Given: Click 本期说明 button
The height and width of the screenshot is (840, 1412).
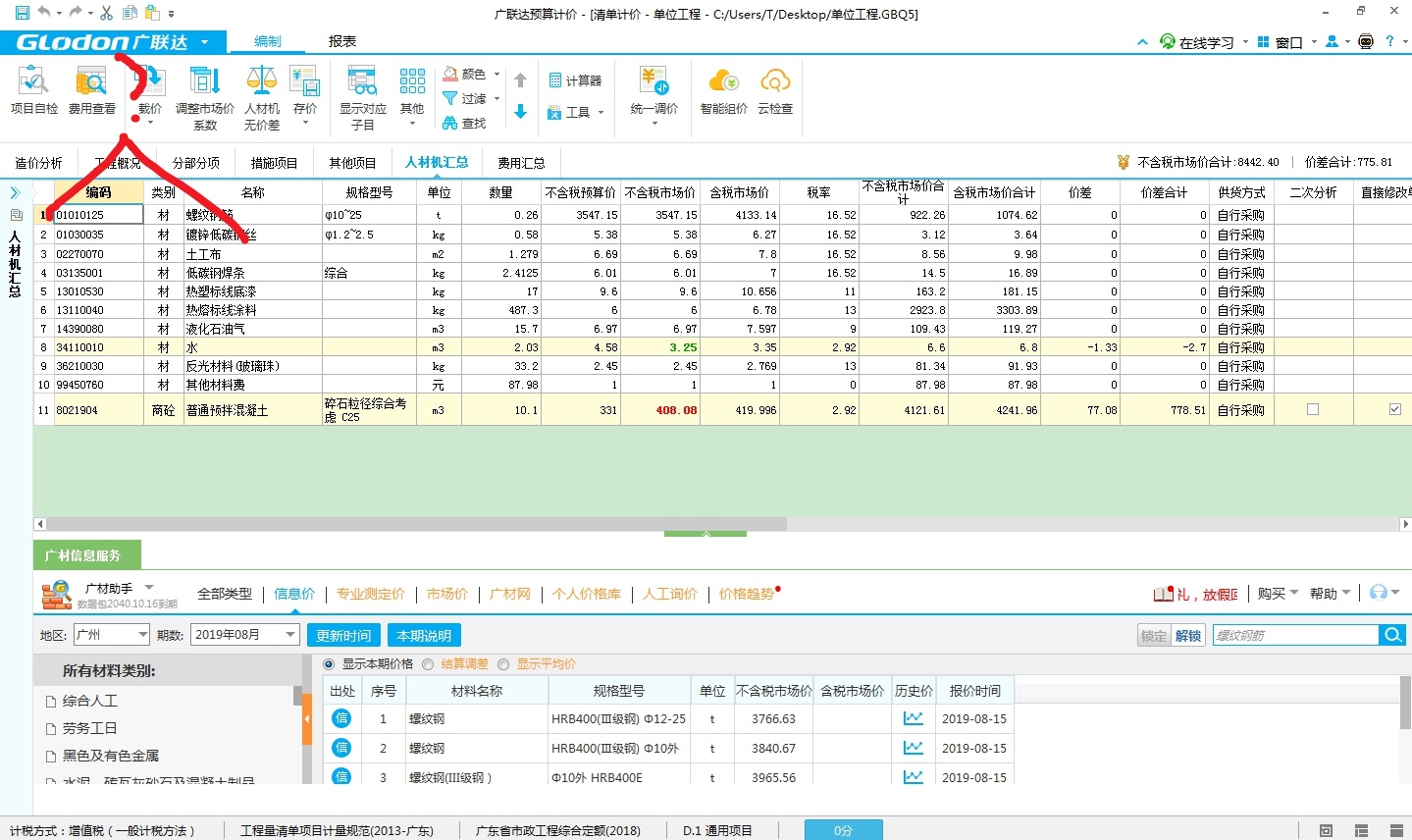Looking at the screenshot, I should (x=424, y=635).
